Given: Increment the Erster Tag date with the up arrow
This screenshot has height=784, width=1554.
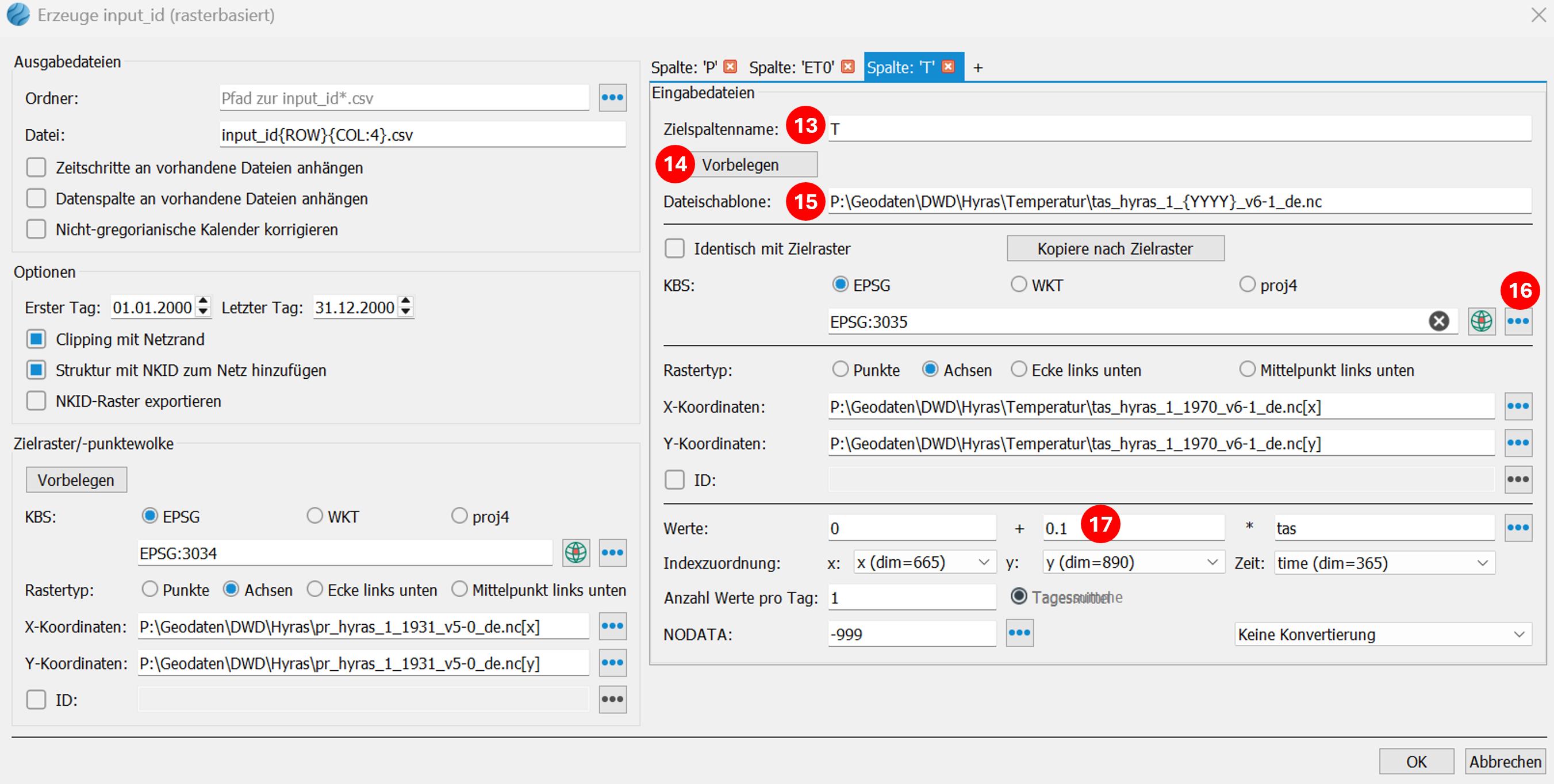Looking at the screenshot, I should [204, 301].
